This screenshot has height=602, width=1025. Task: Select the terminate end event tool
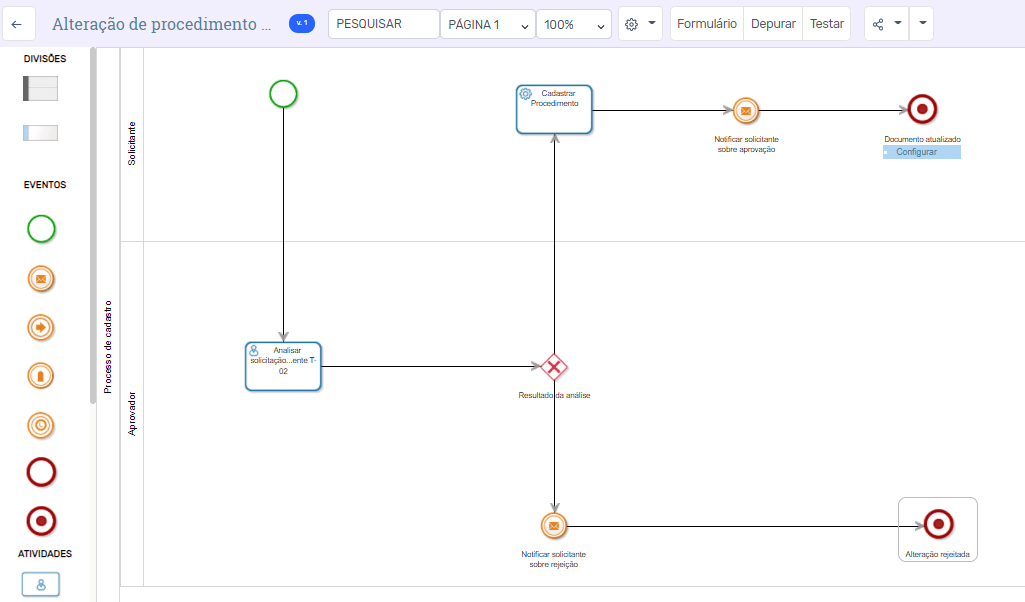coord(40,520)
